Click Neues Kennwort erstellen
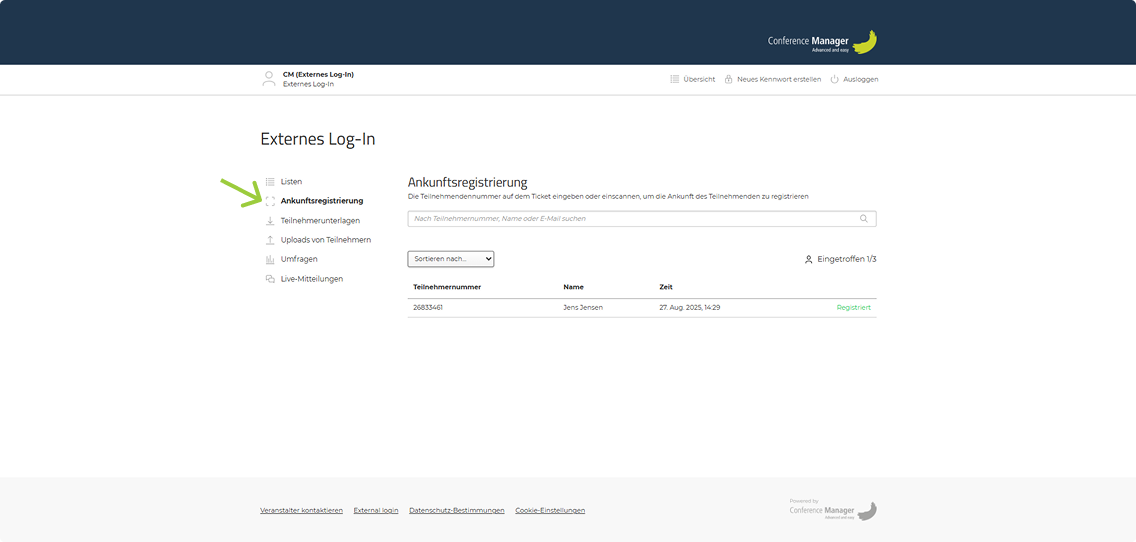 pos(779,79)
